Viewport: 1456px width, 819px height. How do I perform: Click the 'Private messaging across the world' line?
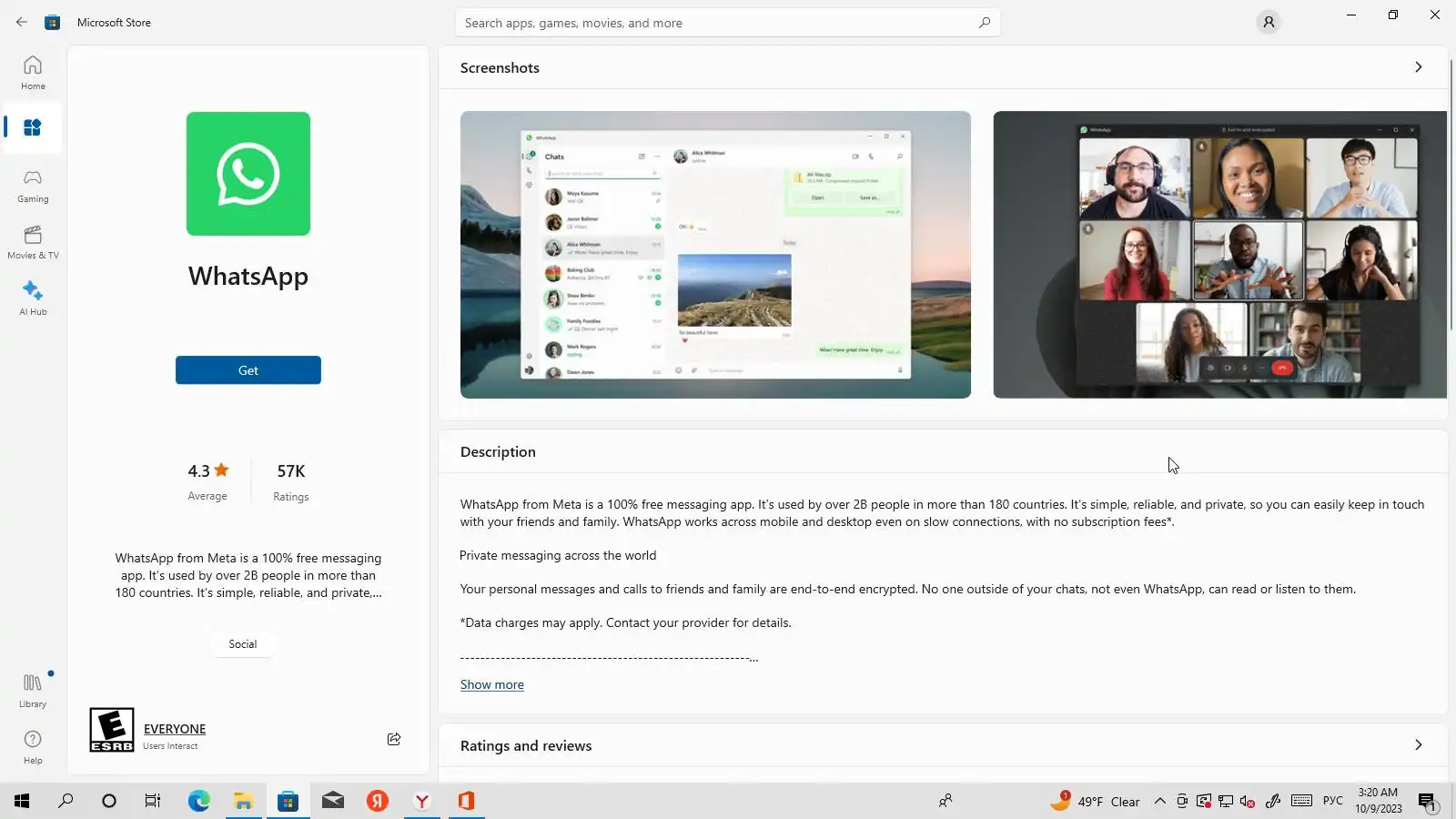(x=558, y=555)
